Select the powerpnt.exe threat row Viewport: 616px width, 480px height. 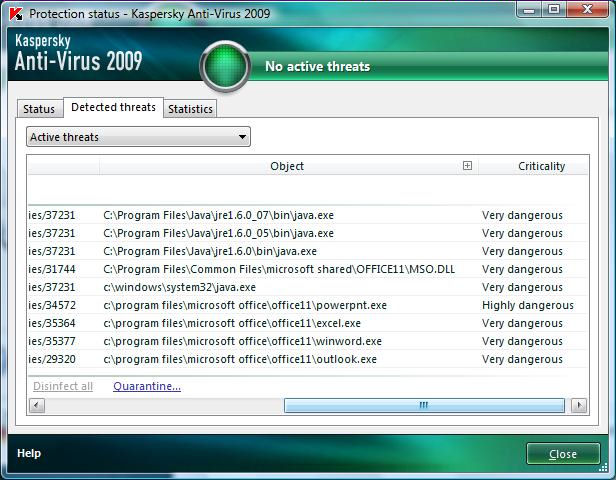(x=308, y=306)
